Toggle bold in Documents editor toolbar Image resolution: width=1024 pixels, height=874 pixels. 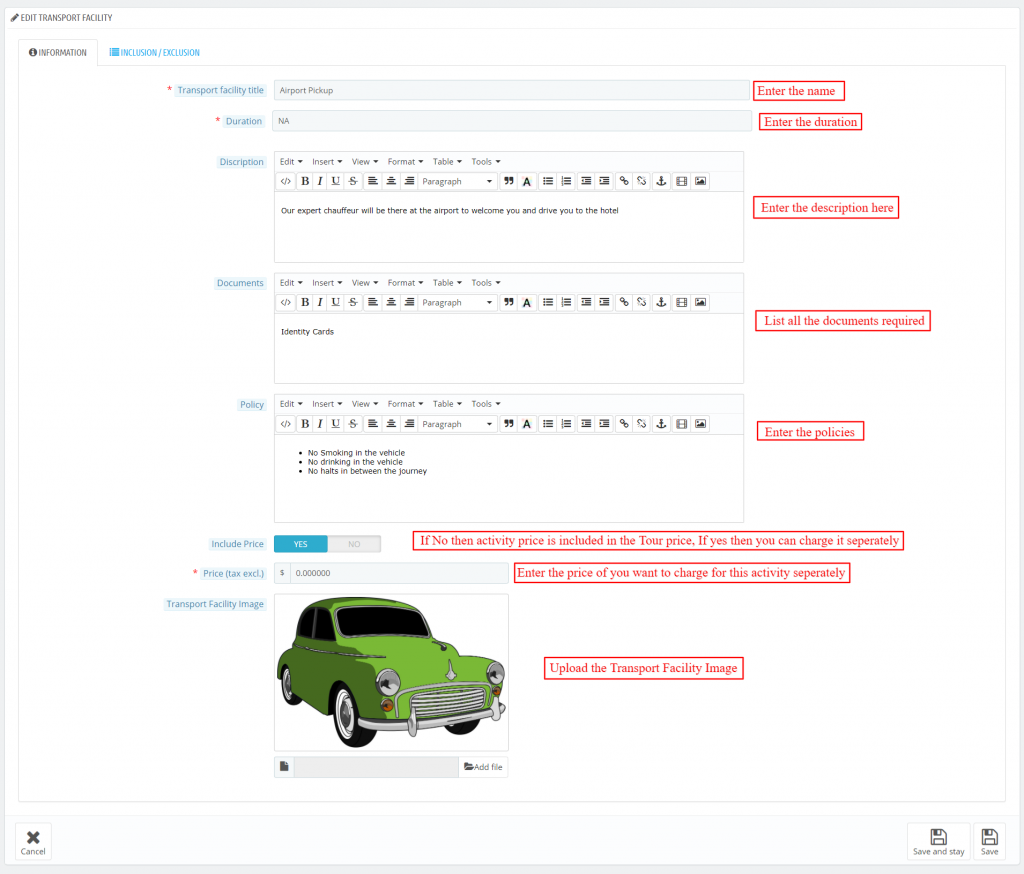coord(305,302)
